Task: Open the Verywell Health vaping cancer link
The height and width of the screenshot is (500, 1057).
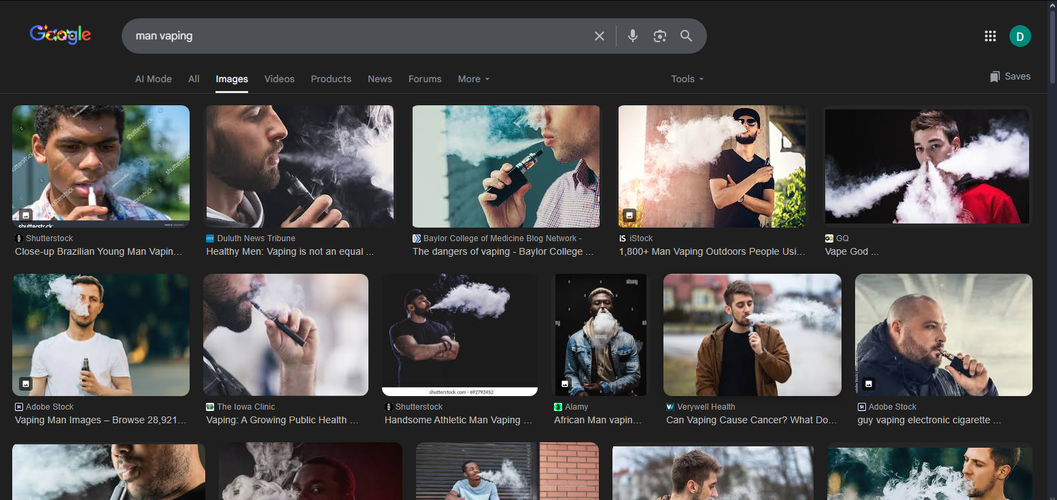Action: 751,421
